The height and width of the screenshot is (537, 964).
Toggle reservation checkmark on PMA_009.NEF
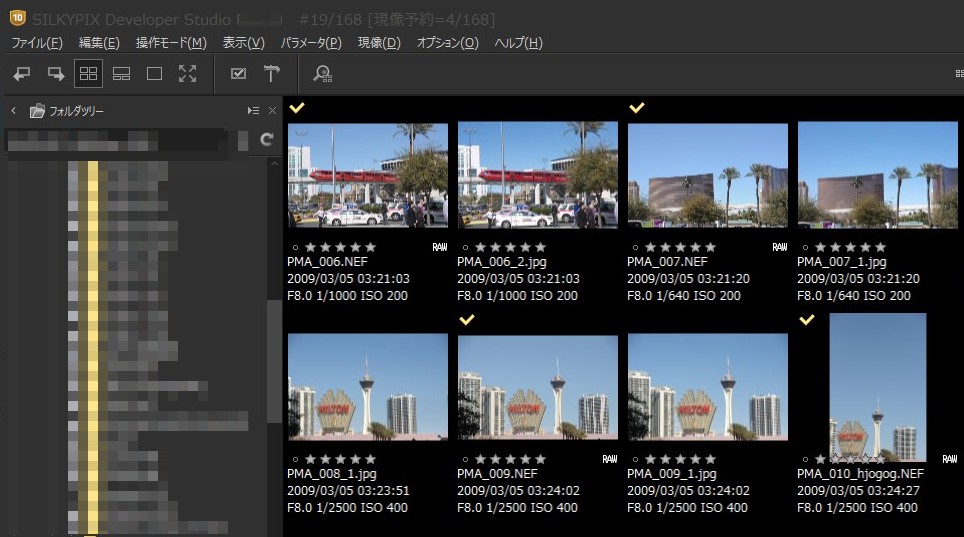[x=467, y=320]
